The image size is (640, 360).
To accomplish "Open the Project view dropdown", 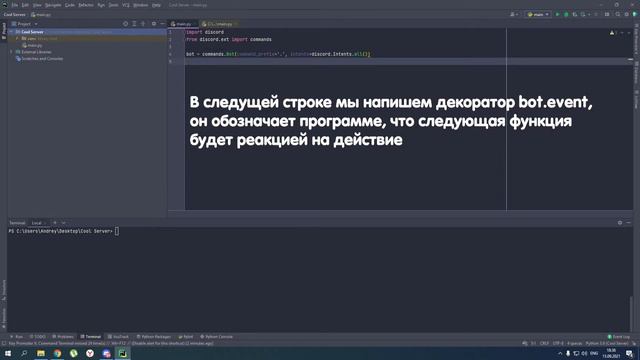I will (x=25, y=24).
